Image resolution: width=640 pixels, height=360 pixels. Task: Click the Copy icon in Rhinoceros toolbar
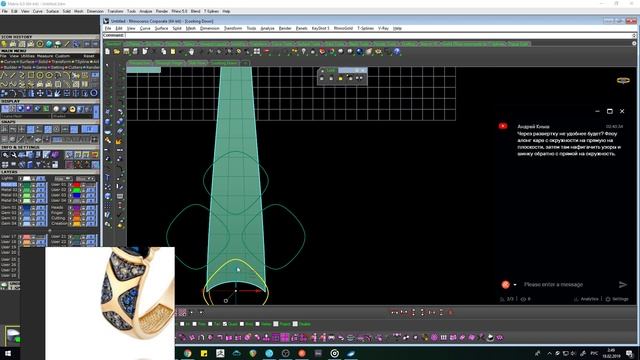tap(163, 51)
